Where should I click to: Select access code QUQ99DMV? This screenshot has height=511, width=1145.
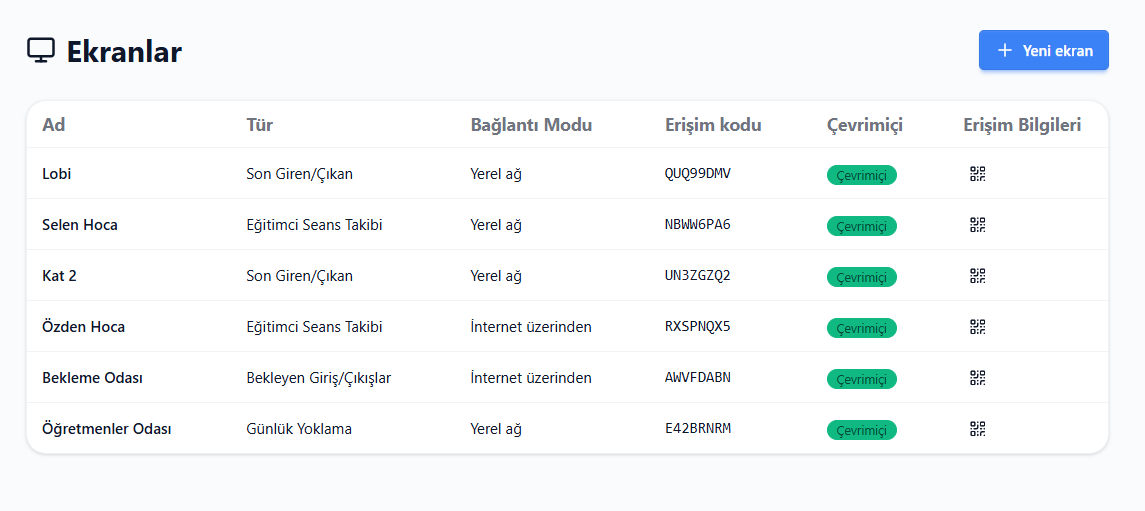(698, 174)
